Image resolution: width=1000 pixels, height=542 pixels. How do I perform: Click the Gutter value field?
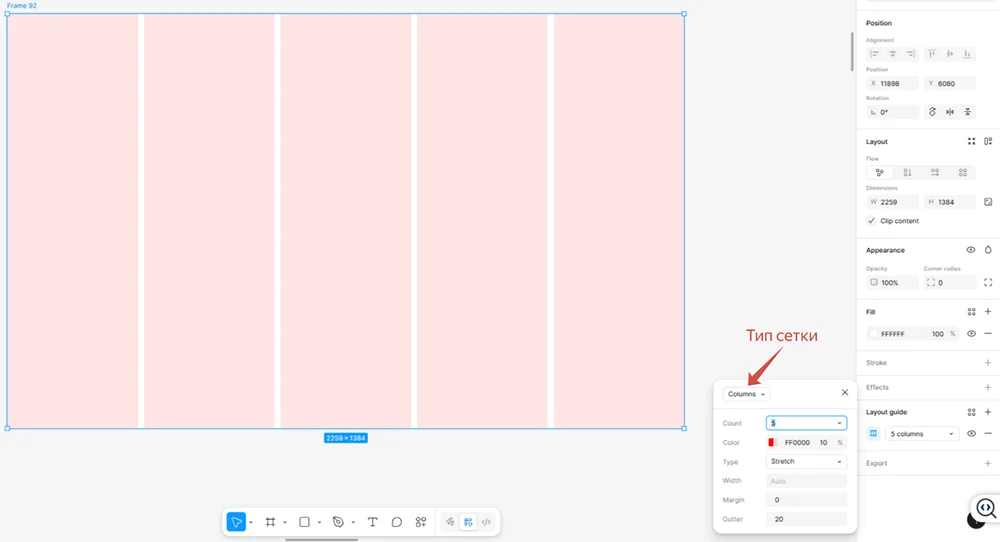coord(806,519)
